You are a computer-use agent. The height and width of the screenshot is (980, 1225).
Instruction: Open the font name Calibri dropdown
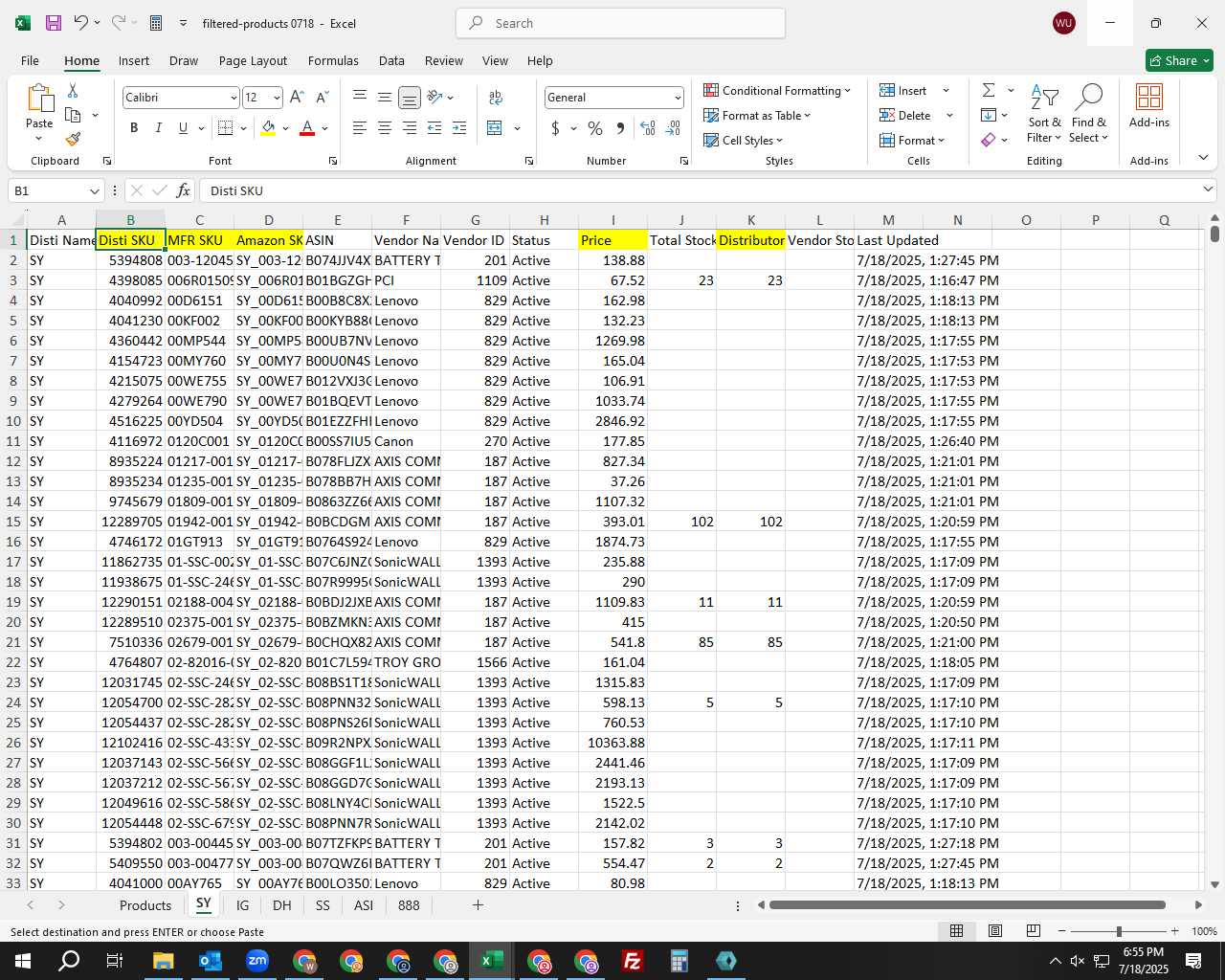233,98
